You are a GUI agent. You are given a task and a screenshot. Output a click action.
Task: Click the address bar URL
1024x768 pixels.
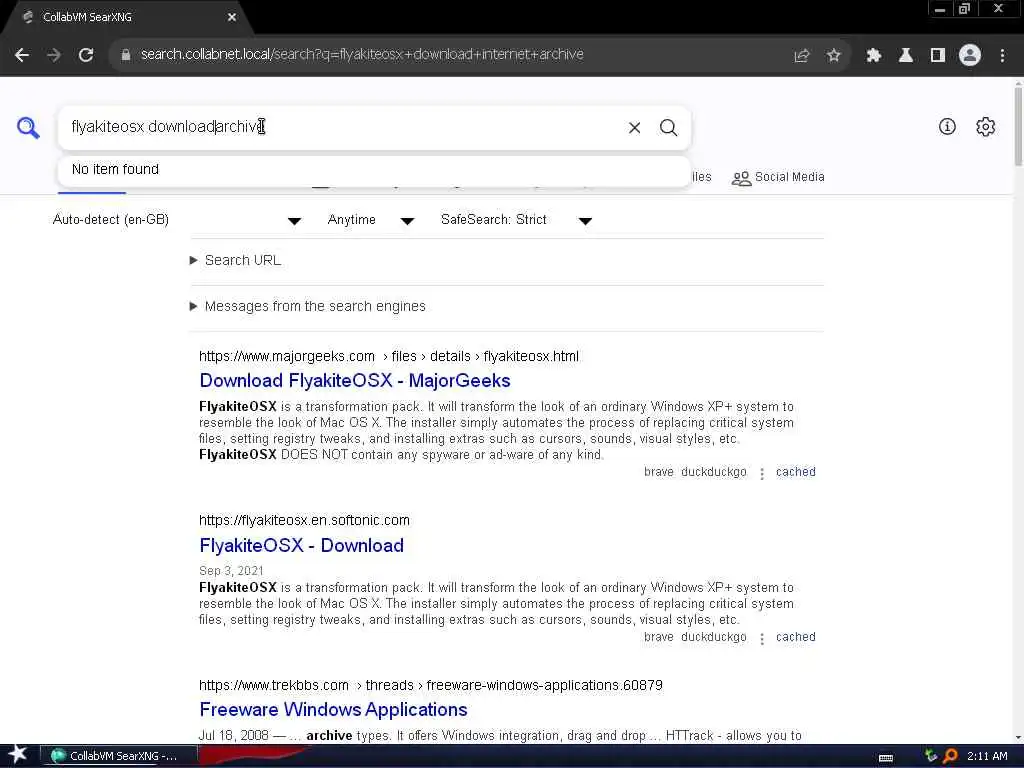[362, 54]
